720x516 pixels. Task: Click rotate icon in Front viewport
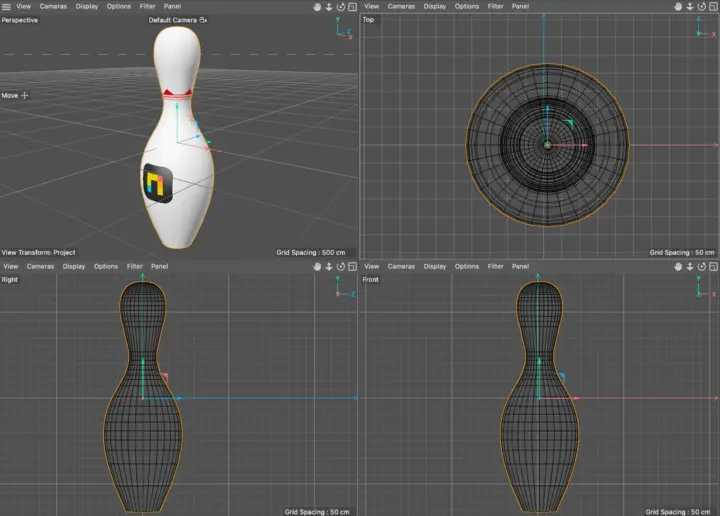click(702, 267)
